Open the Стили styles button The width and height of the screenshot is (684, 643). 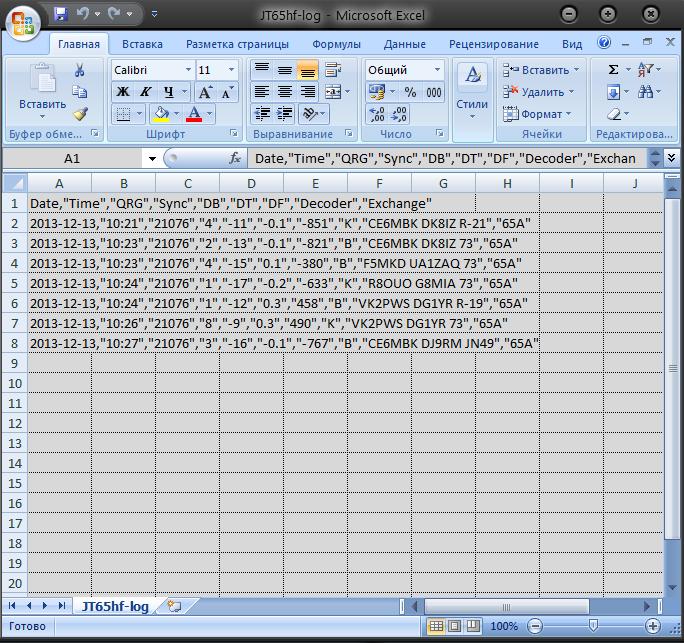(x=472, y=90)
